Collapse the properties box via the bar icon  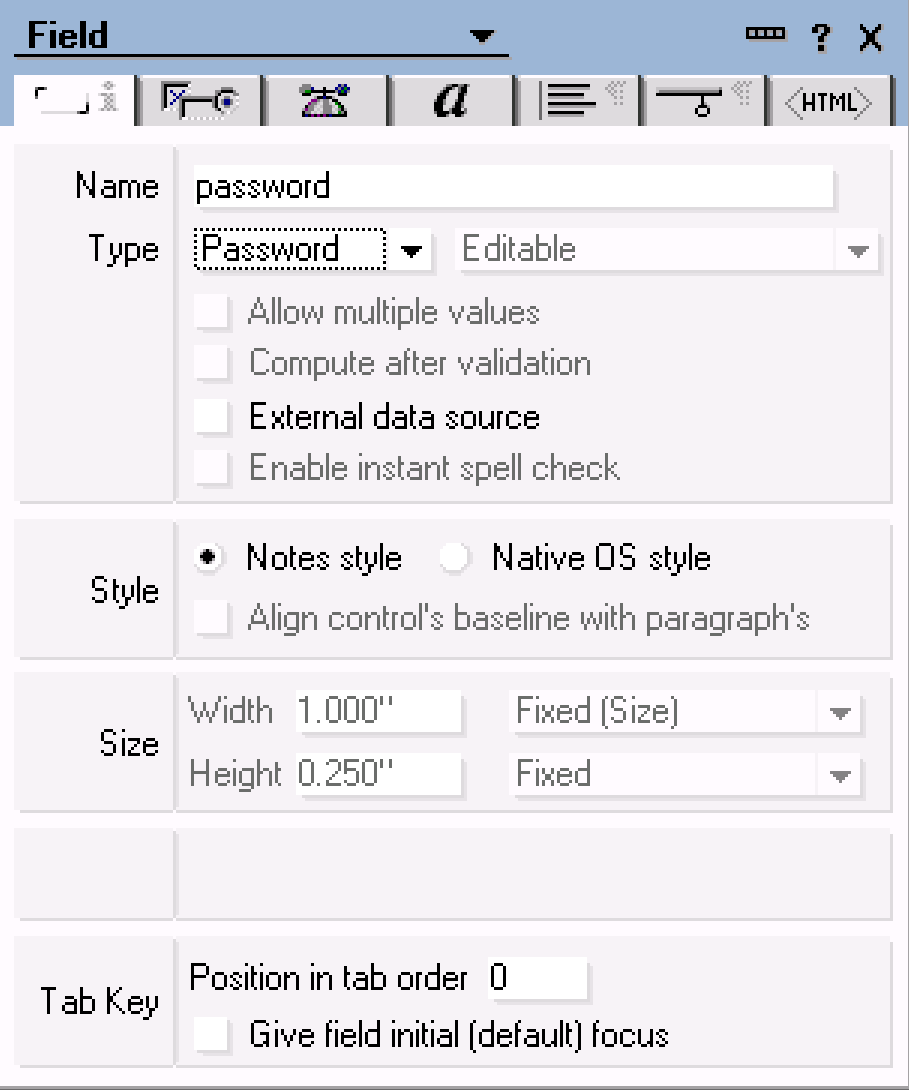[x=765, y=33]
